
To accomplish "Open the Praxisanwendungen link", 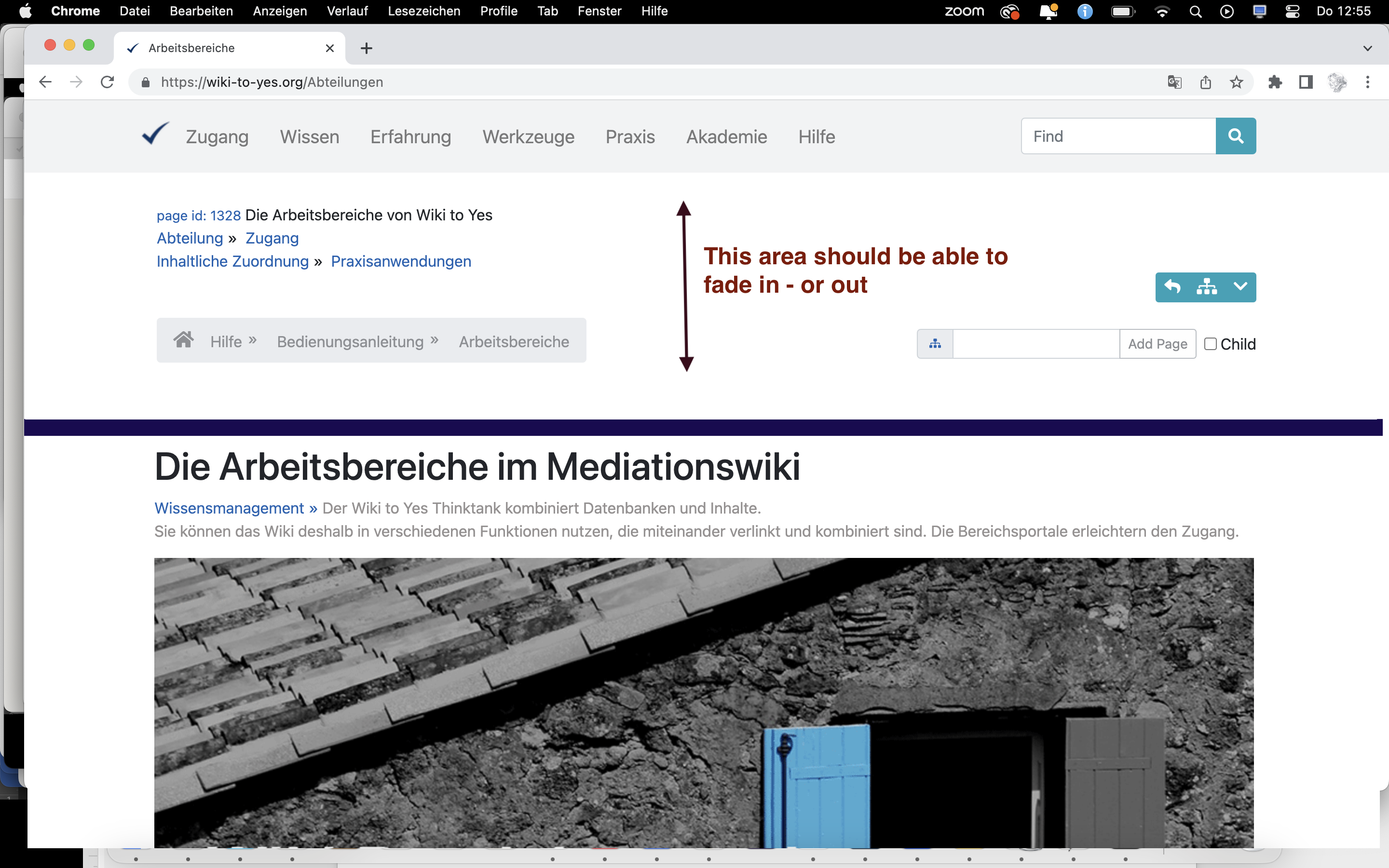I will click(x=401, y=261).
